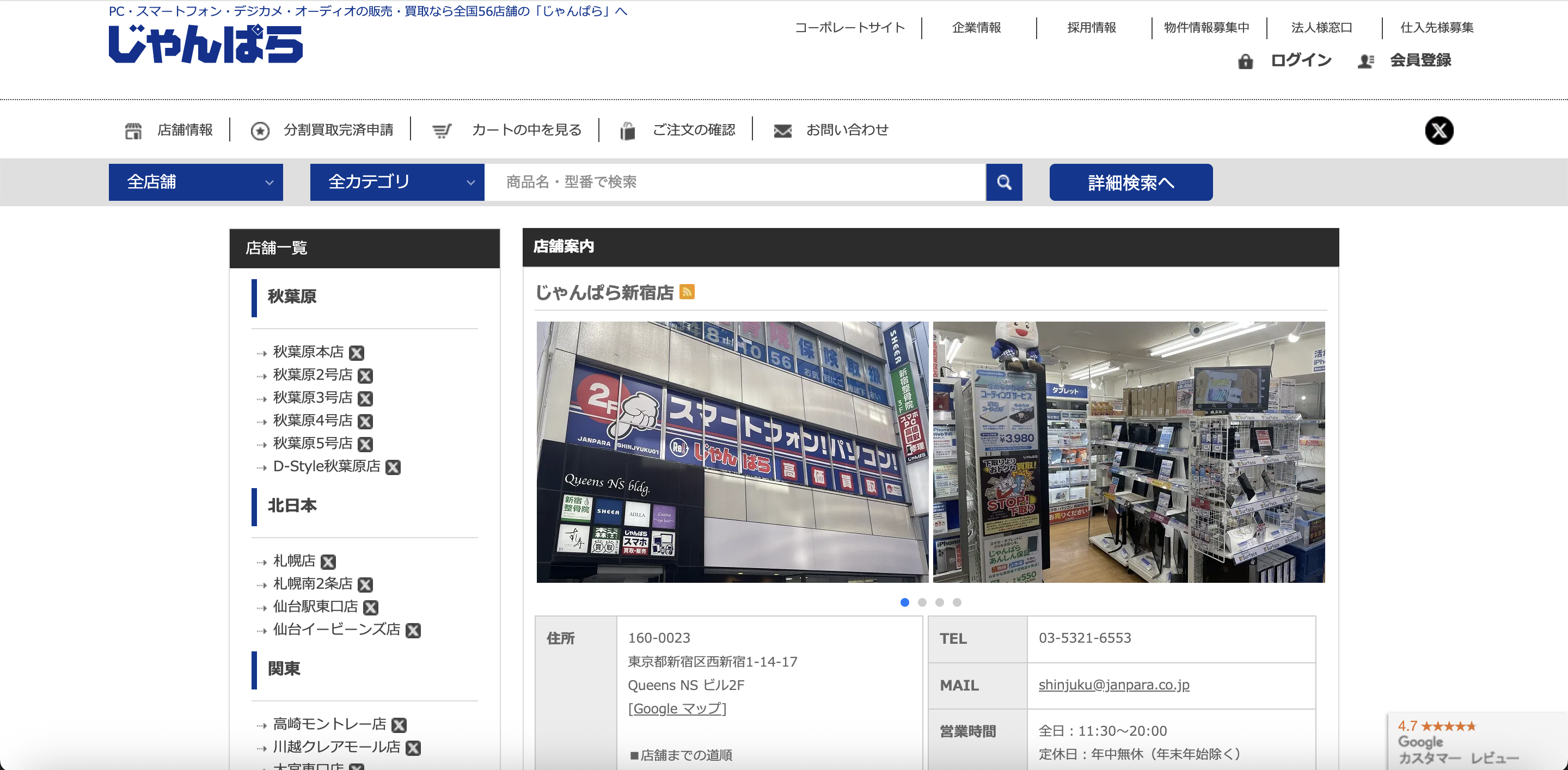Click the member registration person icon

(1366, 61)
